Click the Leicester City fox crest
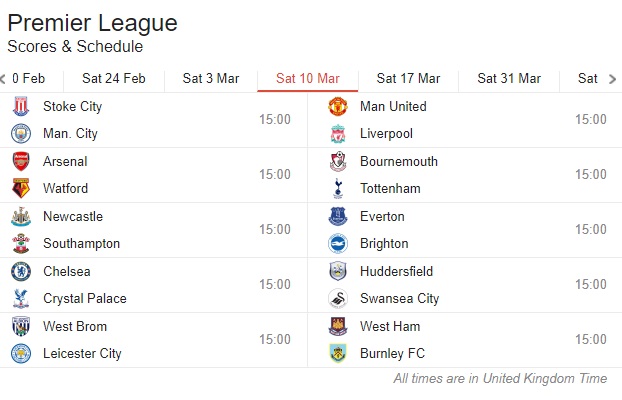The width and height of the screenshot is (622, 400). (21, 354)
